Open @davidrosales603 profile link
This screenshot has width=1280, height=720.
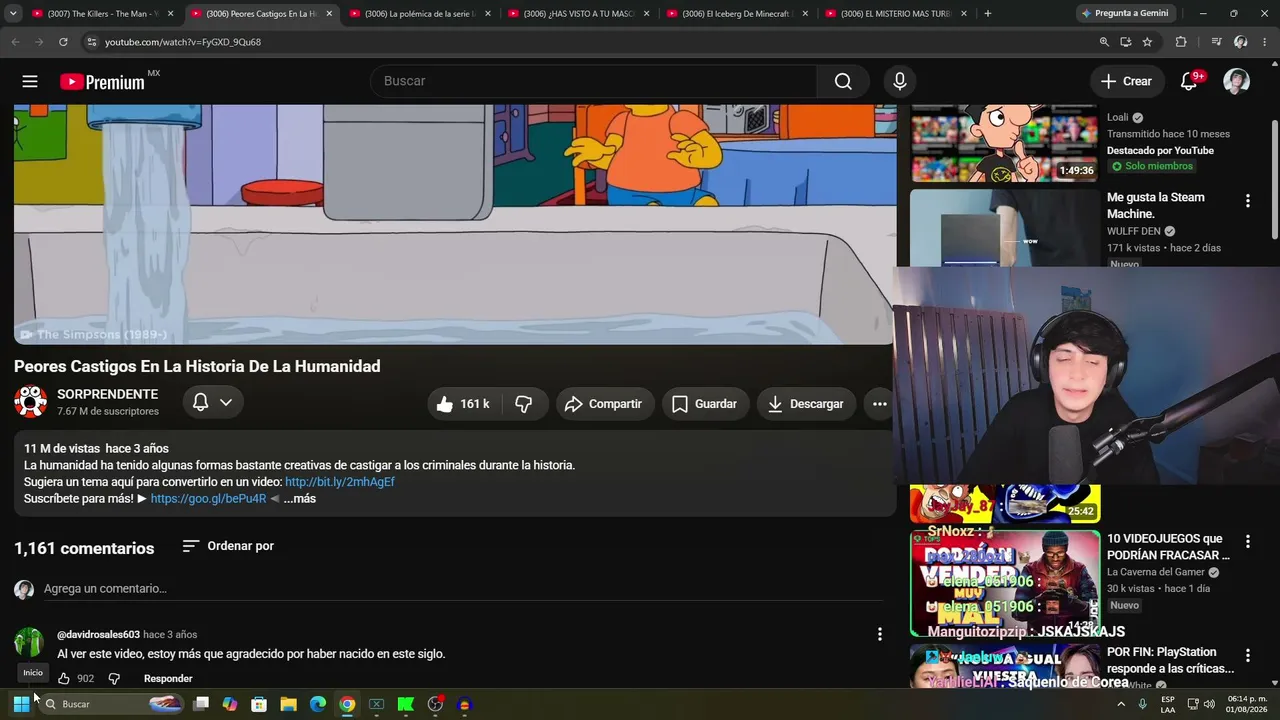(98, 635)
